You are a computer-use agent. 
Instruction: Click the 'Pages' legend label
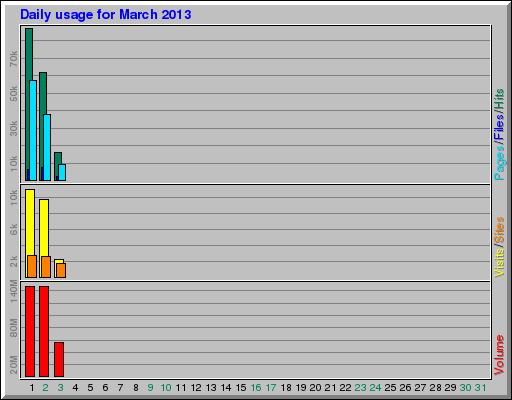click(x=499, y=163)
